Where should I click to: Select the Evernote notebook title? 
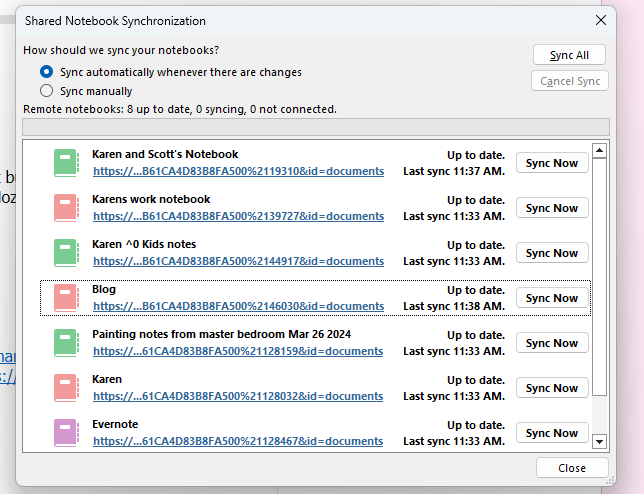coord(115,424)
